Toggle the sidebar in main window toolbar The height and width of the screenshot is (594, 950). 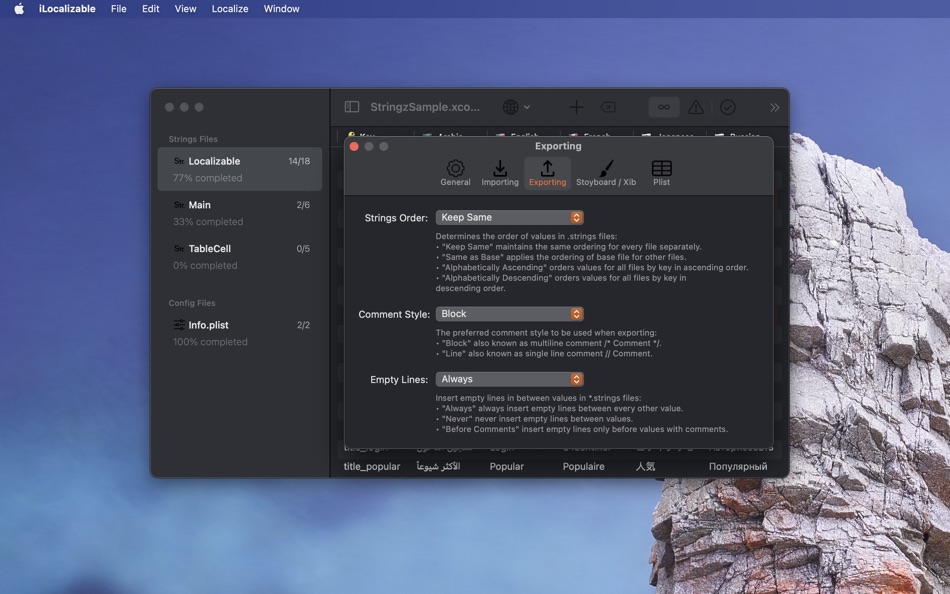click(x=352, y=107)
